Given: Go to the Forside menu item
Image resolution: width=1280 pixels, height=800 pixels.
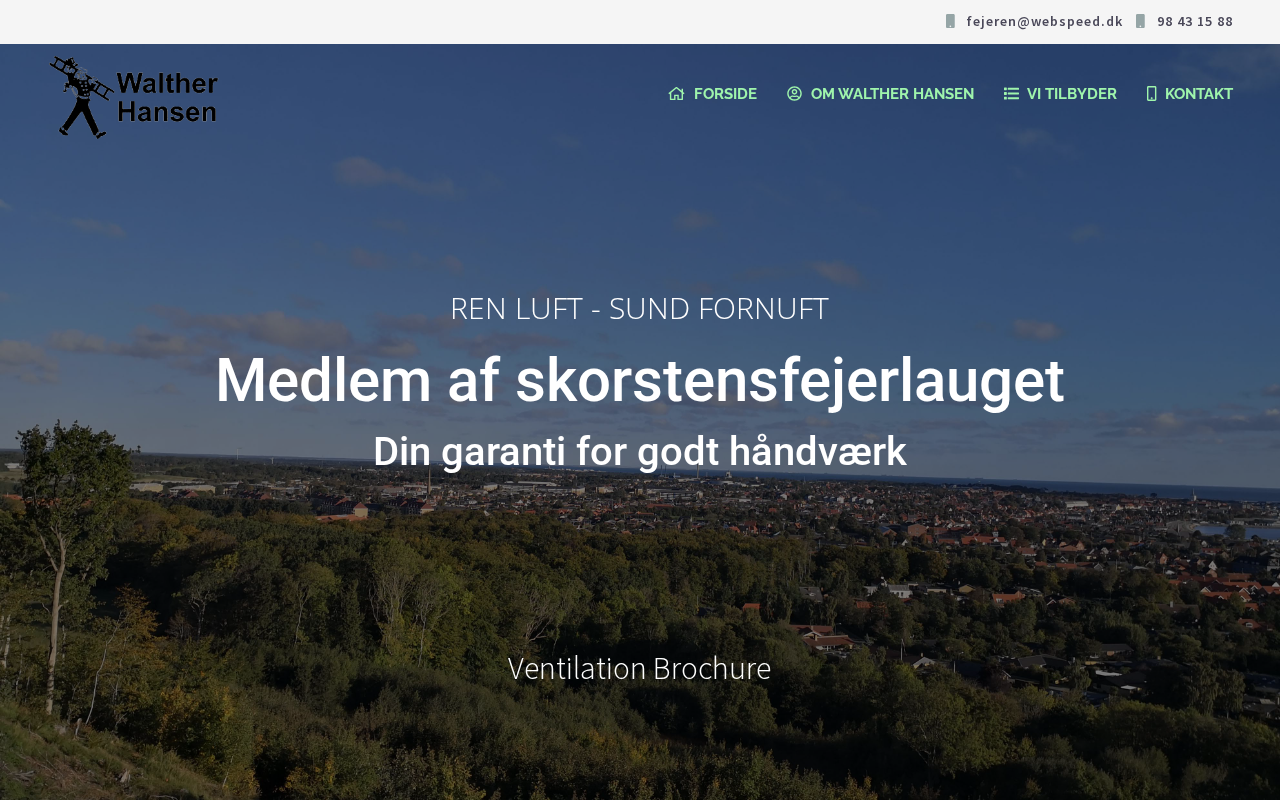Looking at the screenshot, I should point(725,94).
